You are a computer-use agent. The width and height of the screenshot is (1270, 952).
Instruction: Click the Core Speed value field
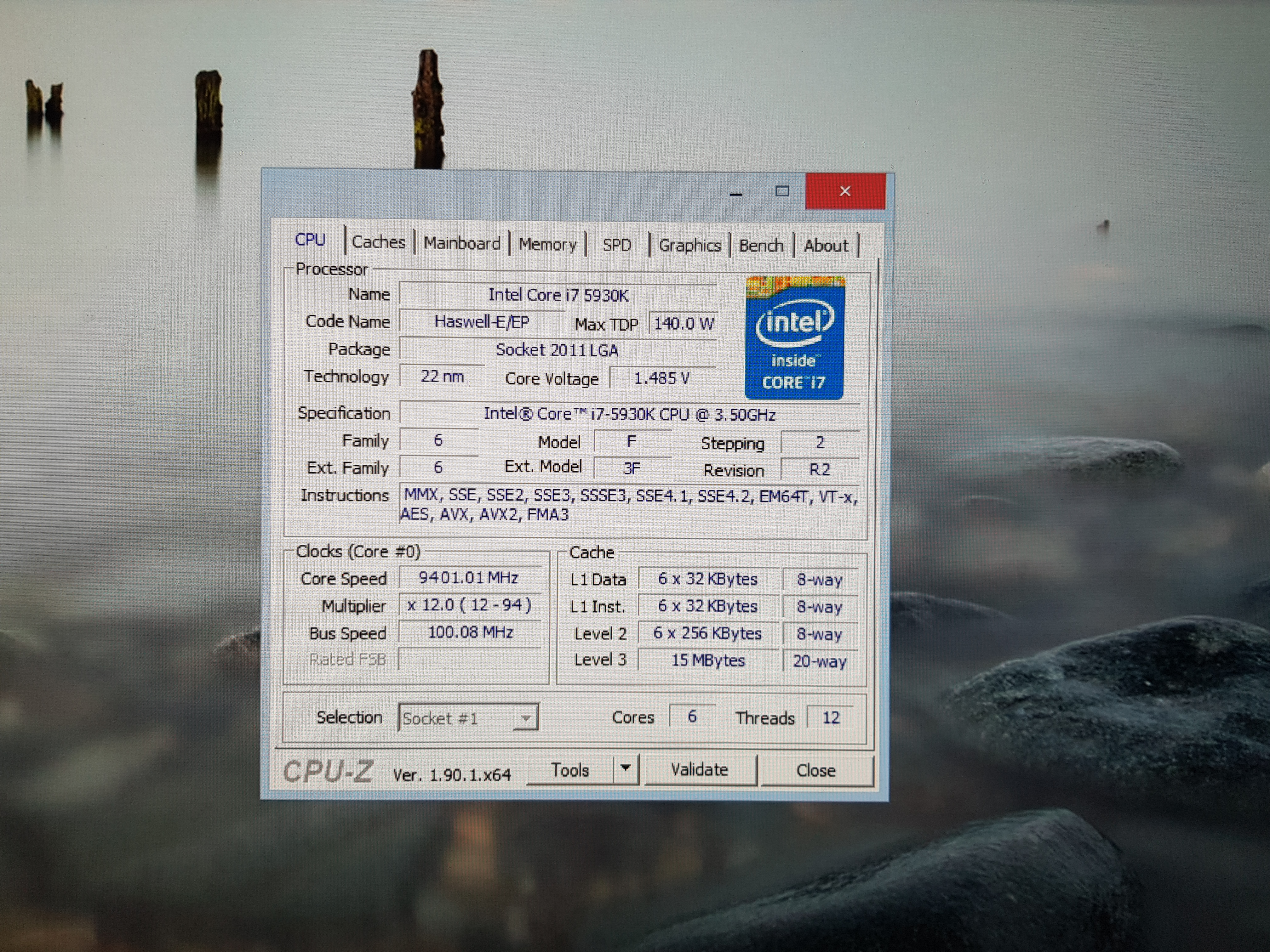(468, 577)
